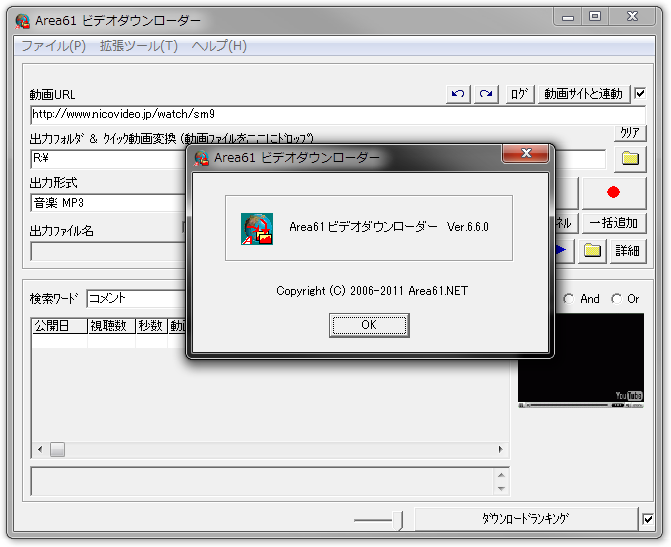Click the app icon in the about dialog
The width and height of the screenshot is (671, 547).
257,229
